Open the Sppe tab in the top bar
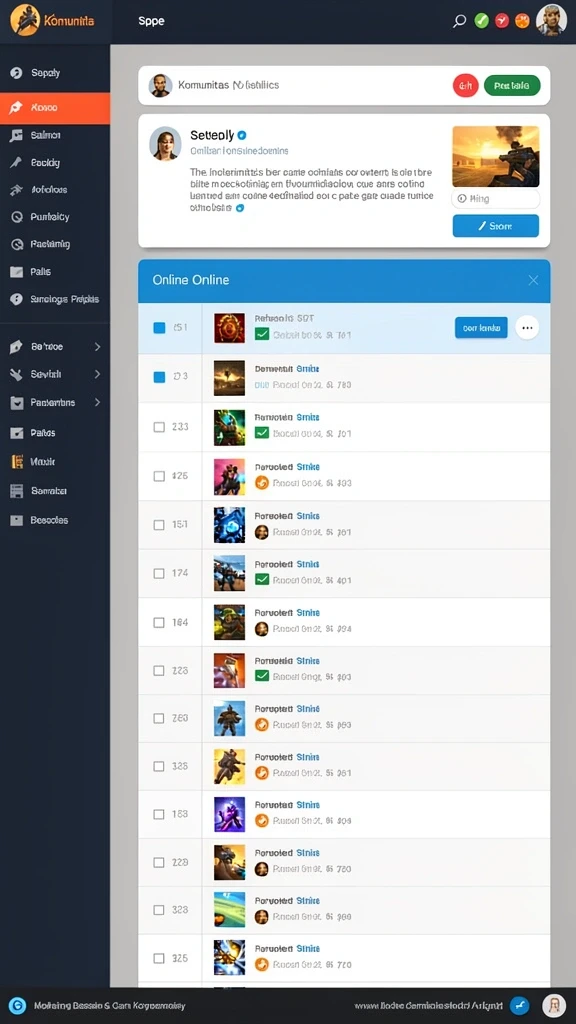576x1024 pixels. 151,21
